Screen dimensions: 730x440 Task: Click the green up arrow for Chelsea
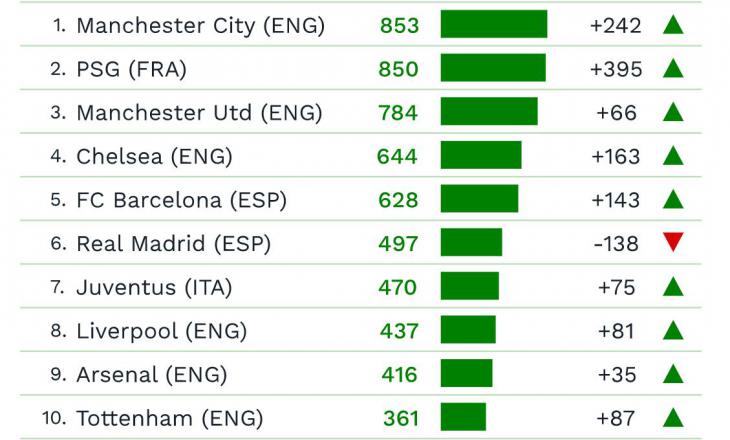(673, 156)
